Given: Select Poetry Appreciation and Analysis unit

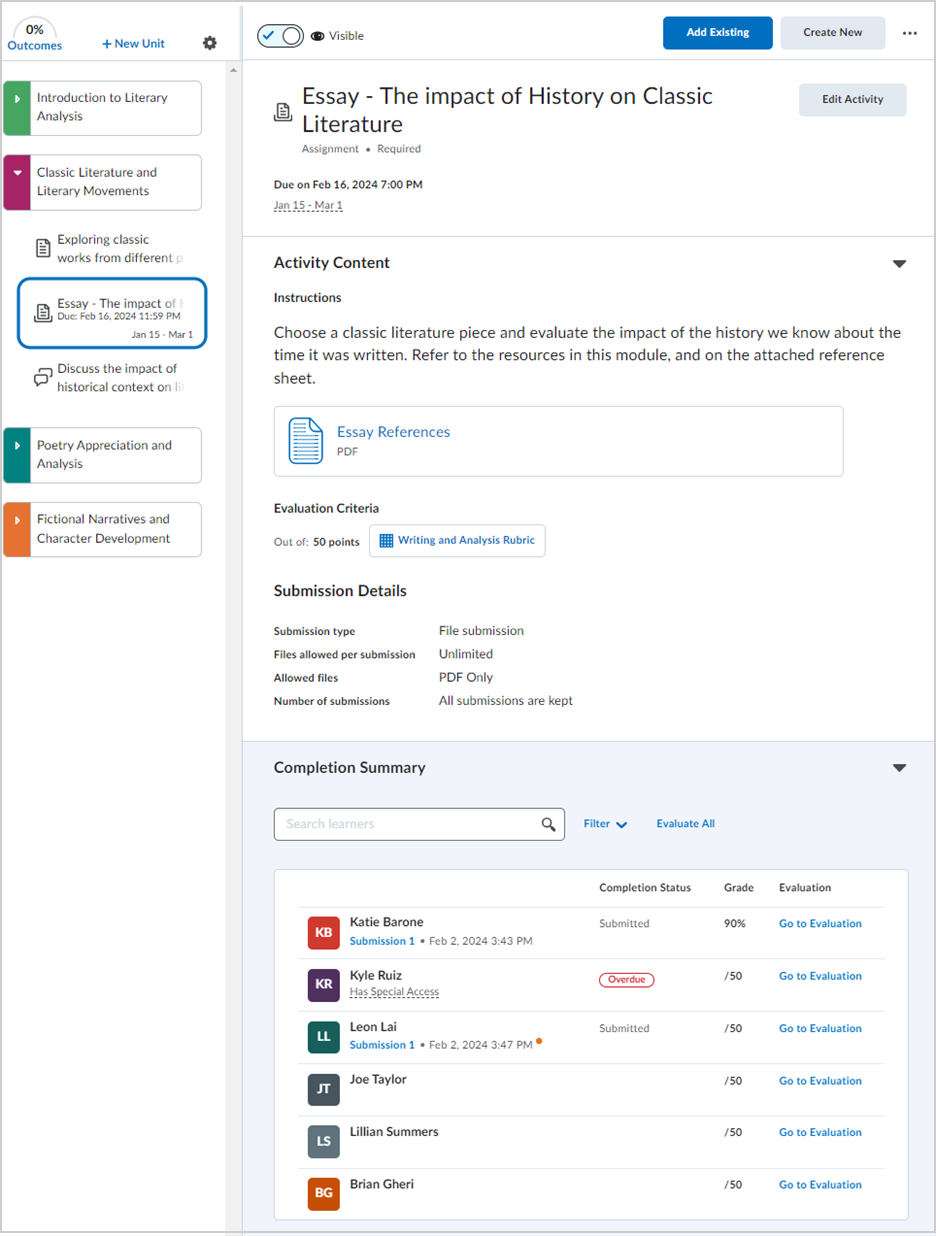Looking at the screenshot, I should [x=104, y=455].
